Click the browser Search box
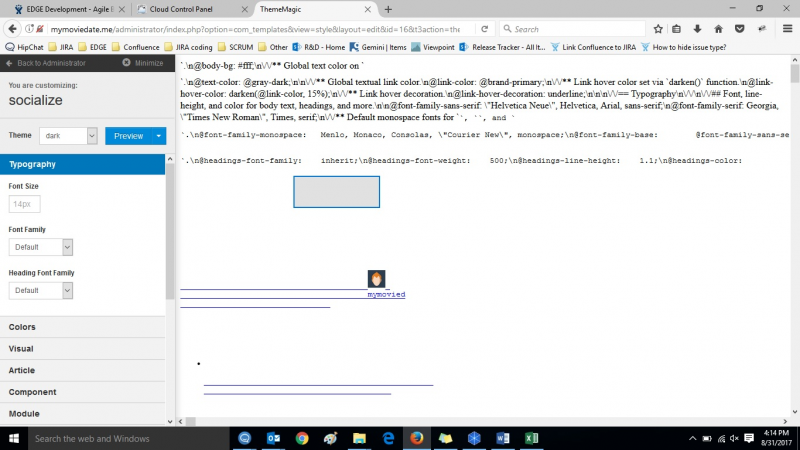 click(572, 29)
